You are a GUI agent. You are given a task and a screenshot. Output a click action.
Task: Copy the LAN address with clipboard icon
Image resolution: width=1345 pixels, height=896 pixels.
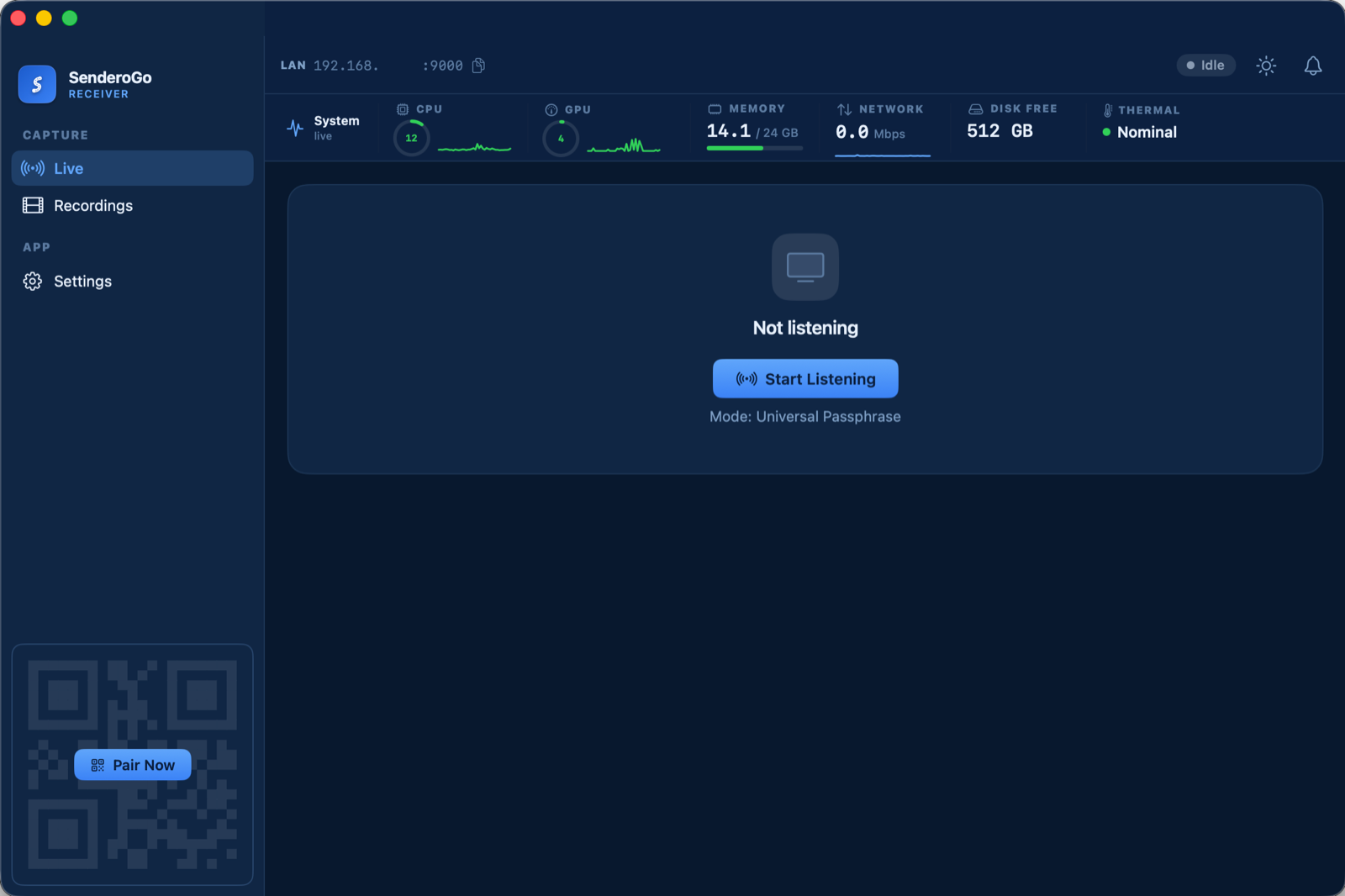(478, 66)
